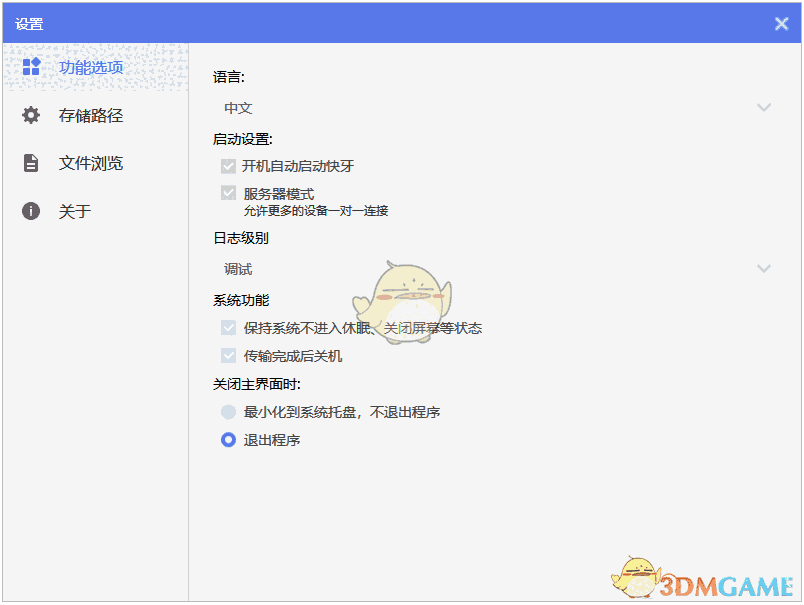The image size is (804, 605).
Task: Click the blue squares icon next to 功能选项
Action: click(31, 68)
